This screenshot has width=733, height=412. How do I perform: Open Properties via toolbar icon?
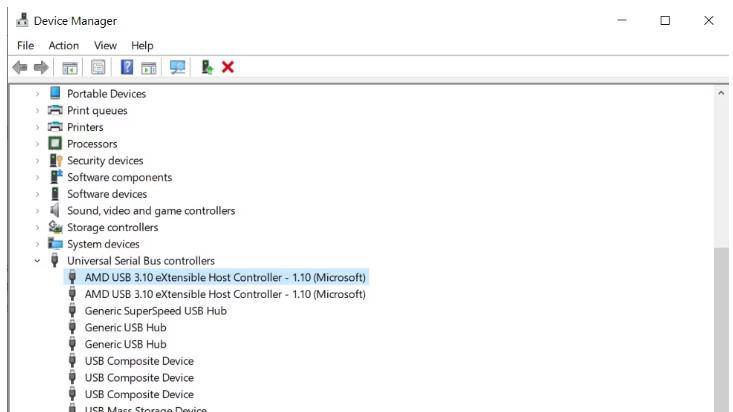tap(98, 68)
